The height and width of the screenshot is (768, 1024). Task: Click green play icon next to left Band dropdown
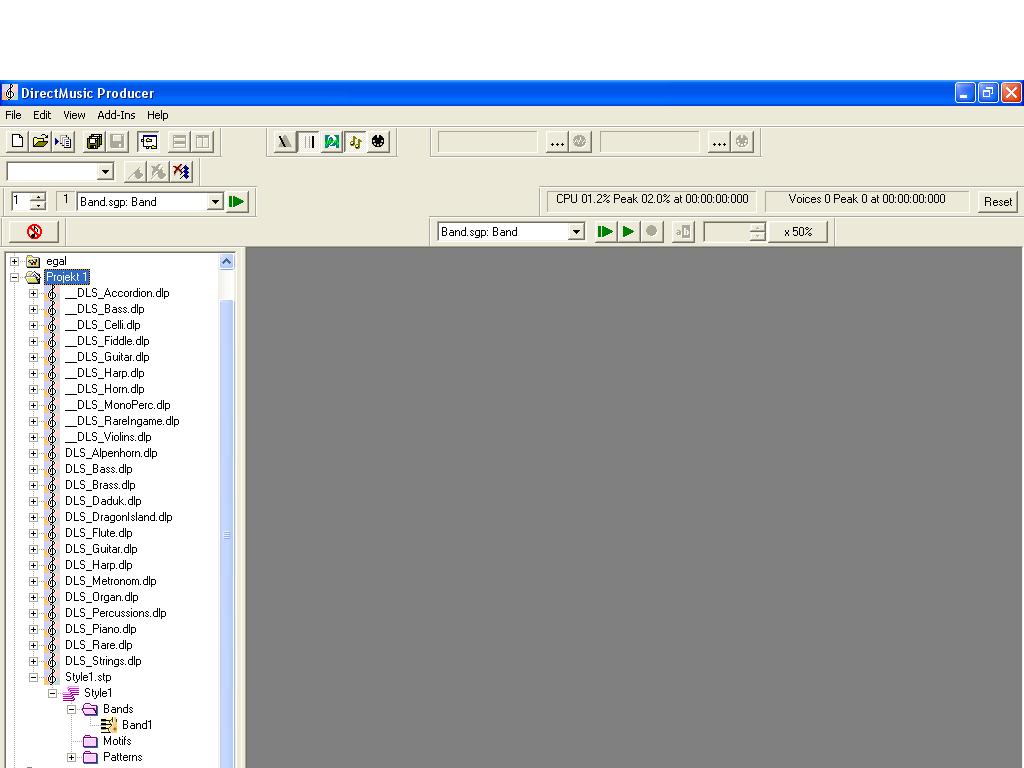[237, 202]
